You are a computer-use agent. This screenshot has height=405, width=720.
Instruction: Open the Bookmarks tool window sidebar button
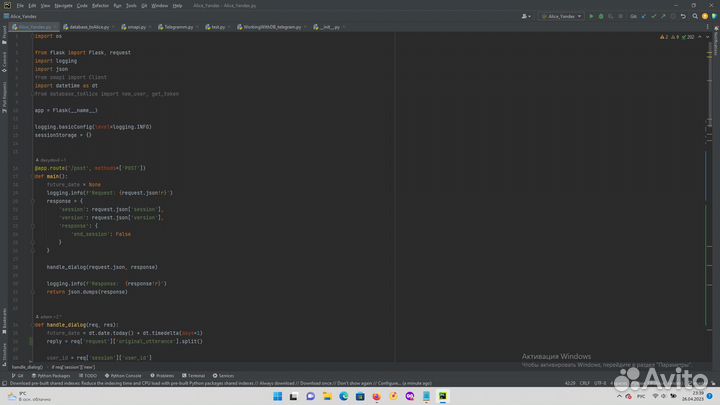point(4,321)
